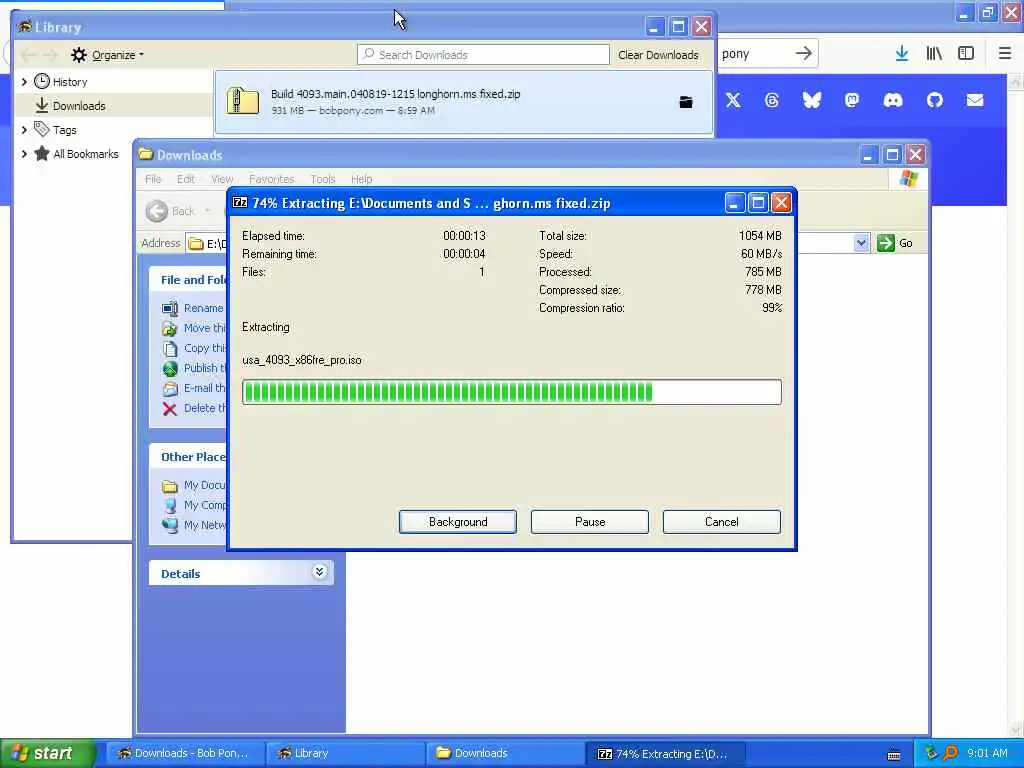The width and height of the screenshot is (1024, 768).
Task: Open the email envelope icon
Action: pyautogui.click(x=975, y=100)
